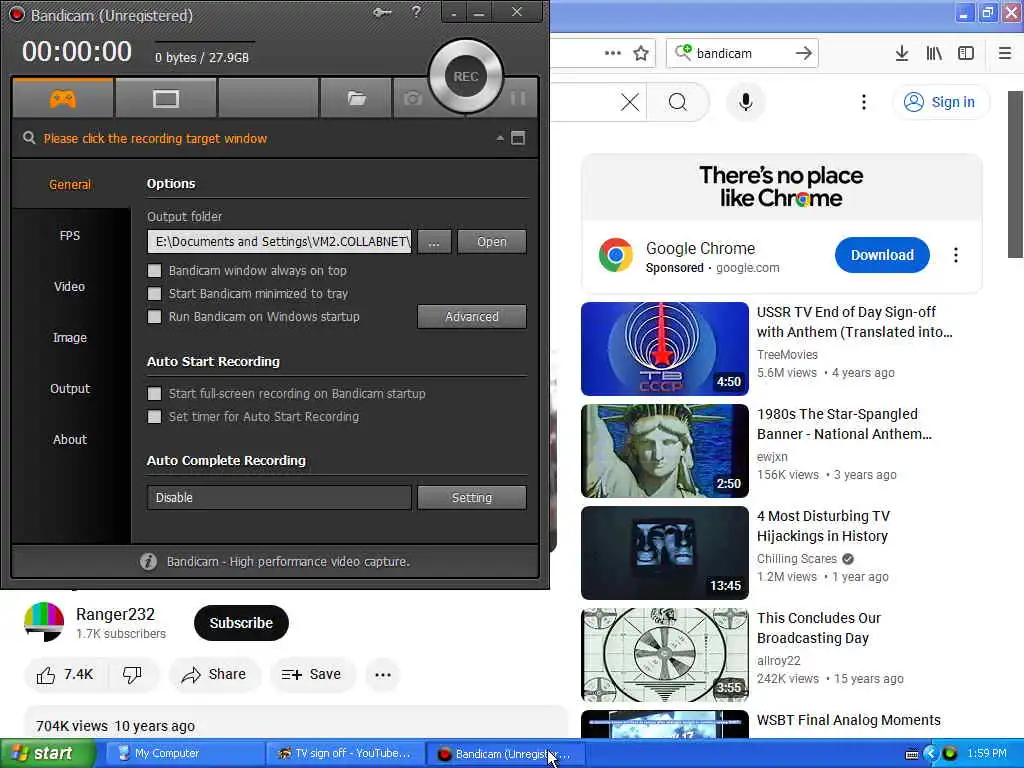Select the game recording mode gamepad icon
This screenshot has height=768, width=1024.
[63, 99]
